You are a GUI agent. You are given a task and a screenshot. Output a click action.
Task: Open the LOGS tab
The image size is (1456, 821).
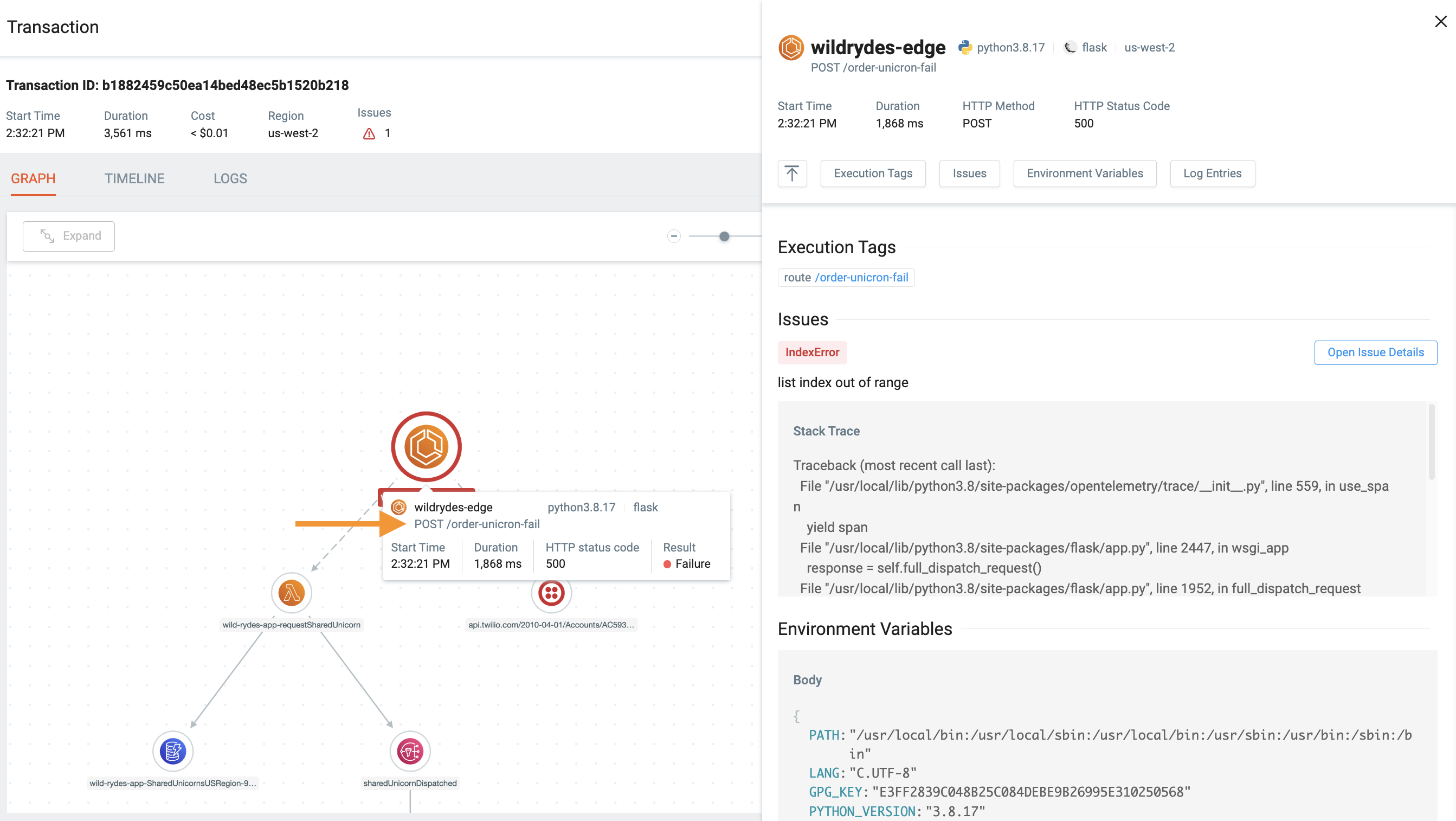(x=230, y=178)
